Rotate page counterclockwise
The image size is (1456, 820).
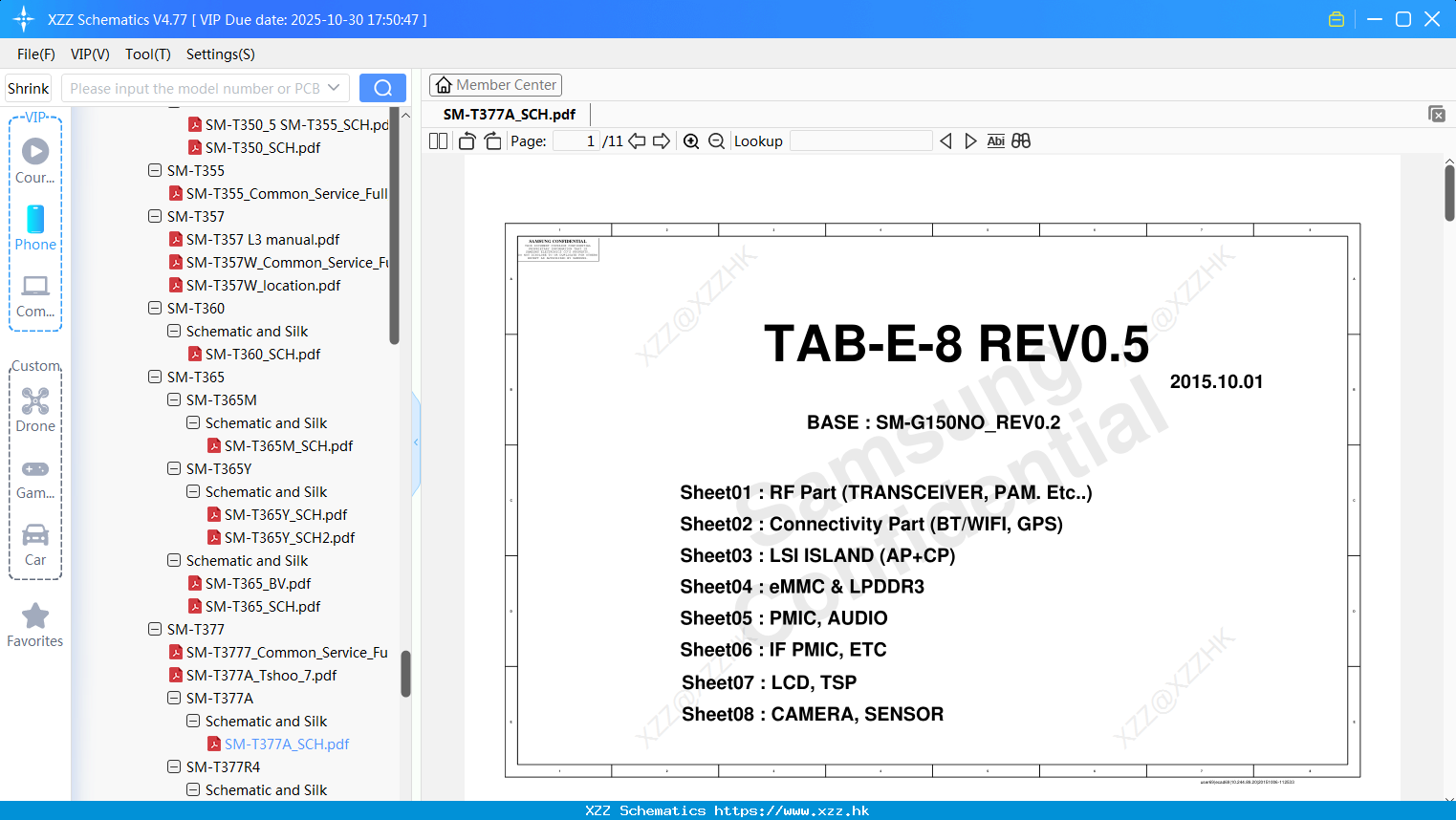[467, 140]
